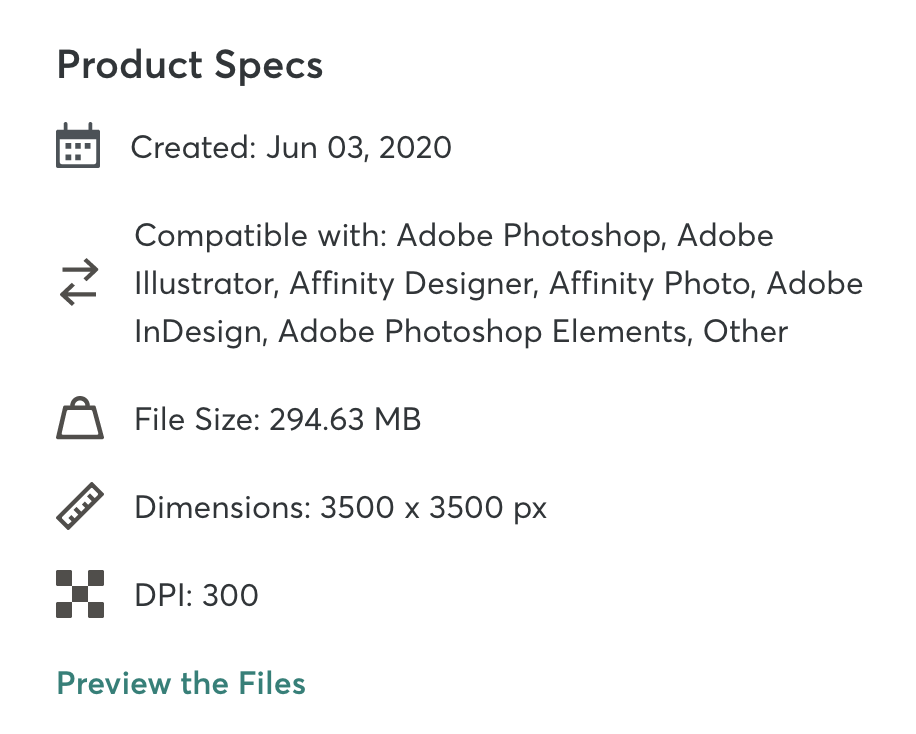Click the word Other ending the list
The height and width of the screenshot is (734, 916).
(745, 332)
